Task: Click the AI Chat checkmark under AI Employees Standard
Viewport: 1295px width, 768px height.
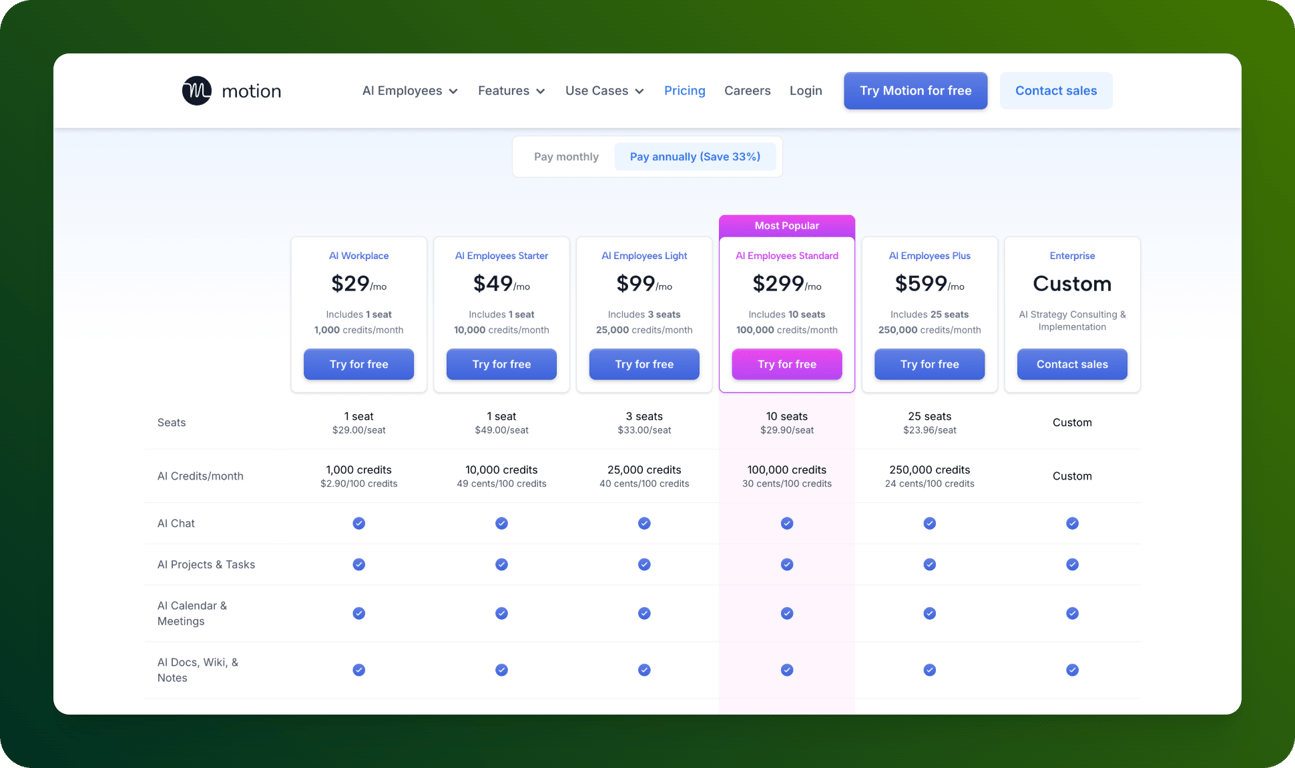Action: (787, 523)
